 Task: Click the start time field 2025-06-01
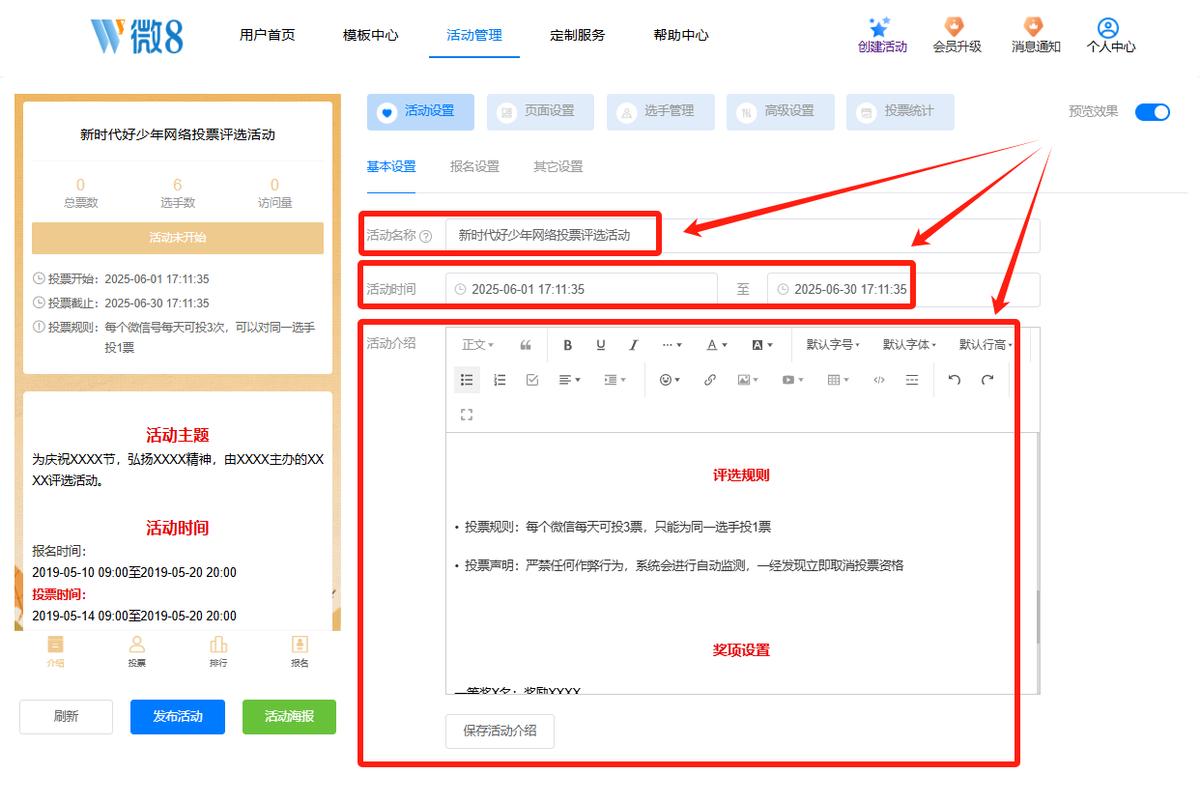coord(582,290)
